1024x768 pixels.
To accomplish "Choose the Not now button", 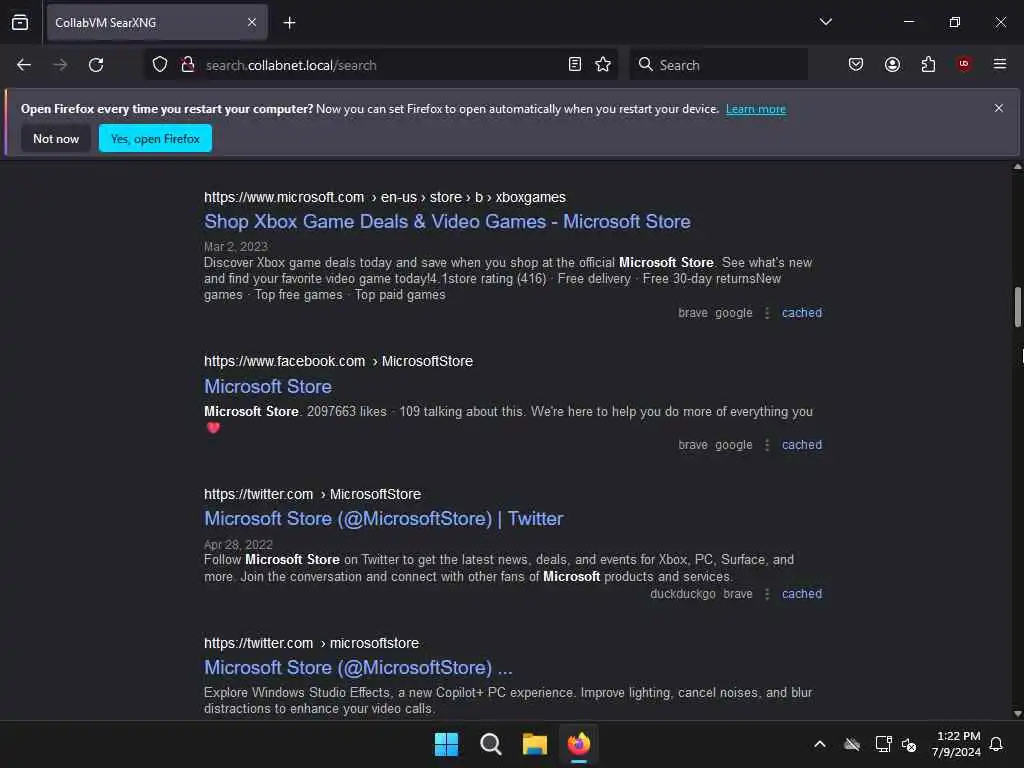I will 56,138.
